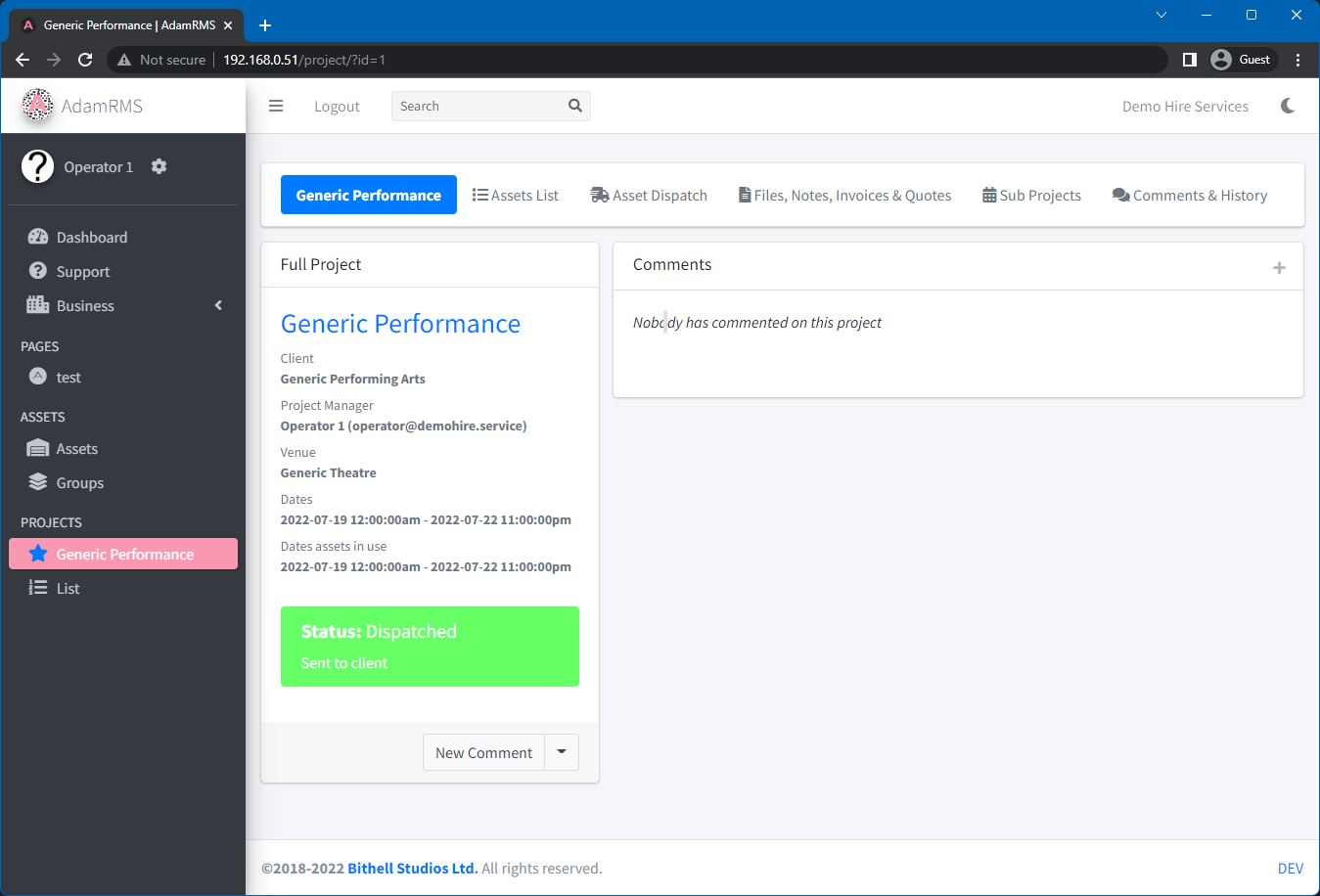Open the New Comment dropdown arrow
The height and width of the screenshot is (896, 1320).
point(561,752)
